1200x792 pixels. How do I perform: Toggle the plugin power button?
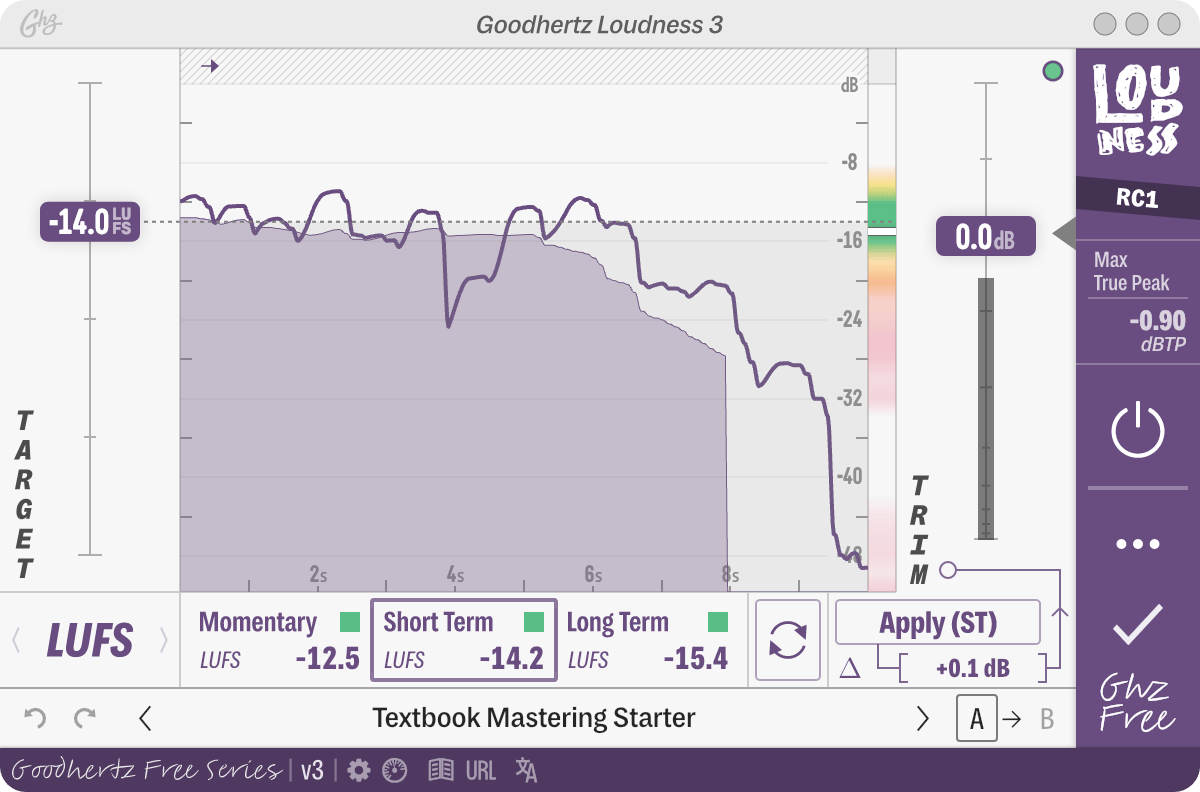click(x=1138, y=431)
